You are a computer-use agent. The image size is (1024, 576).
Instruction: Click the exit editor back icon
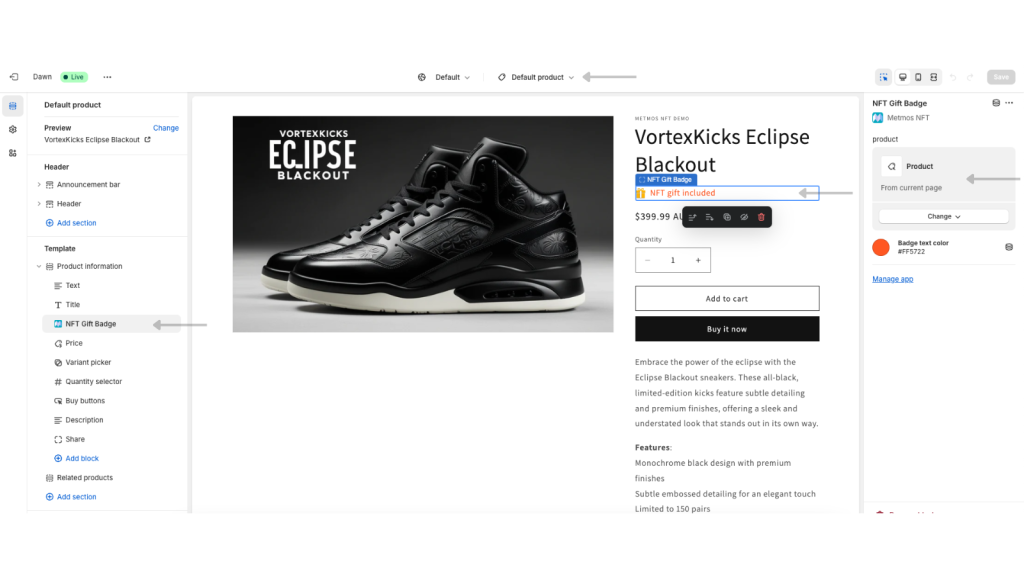[14, 77]
